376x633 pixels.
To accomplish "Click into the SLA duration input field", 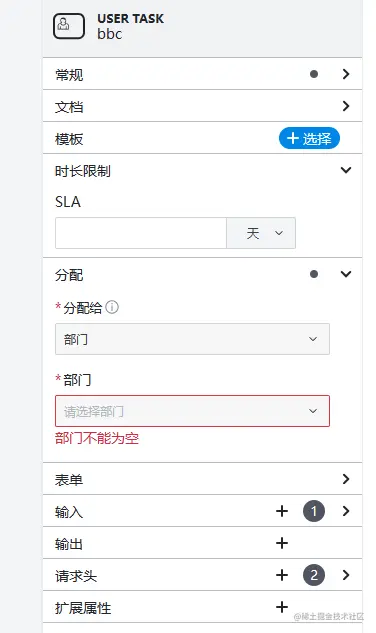I will 141,233.
